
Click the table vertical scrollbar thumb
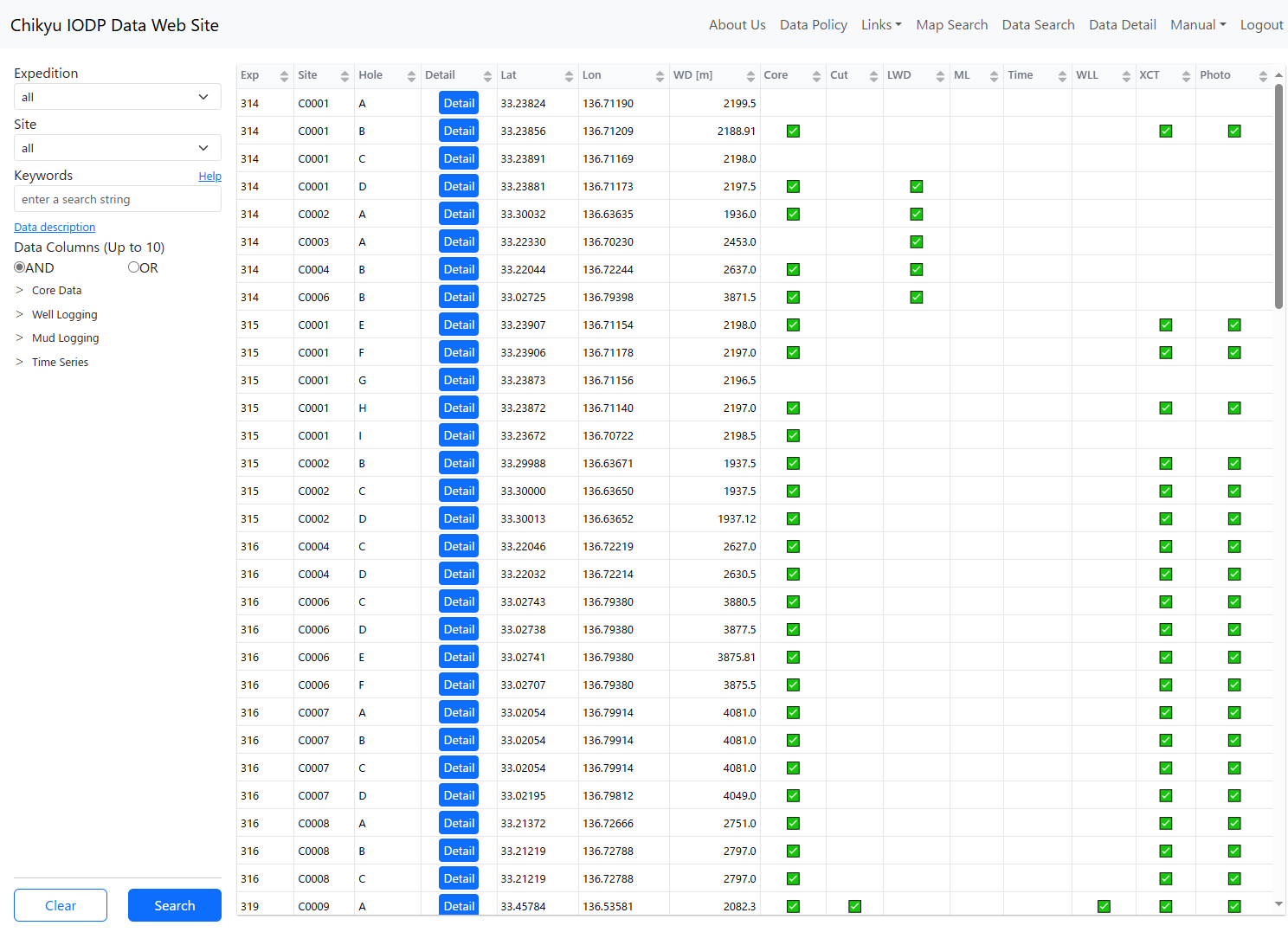(1279, 196)
